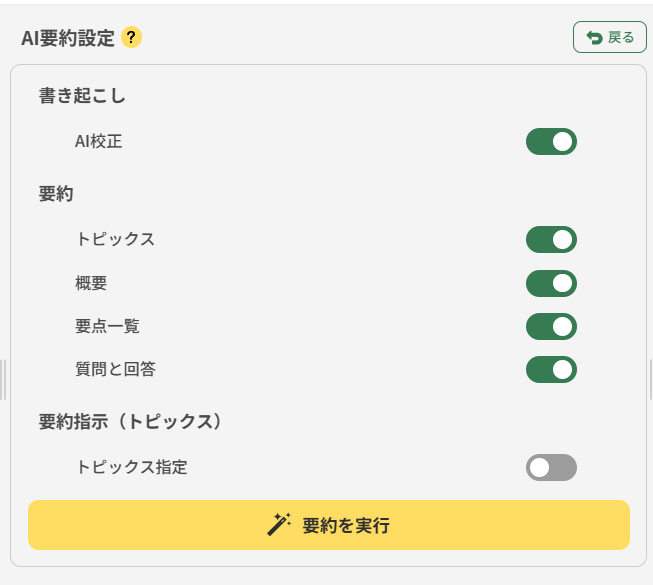The width and height of the screenshot is (653, 585).
Task: Turn off the AI校正 switch
Action: [x=551, y=142]
